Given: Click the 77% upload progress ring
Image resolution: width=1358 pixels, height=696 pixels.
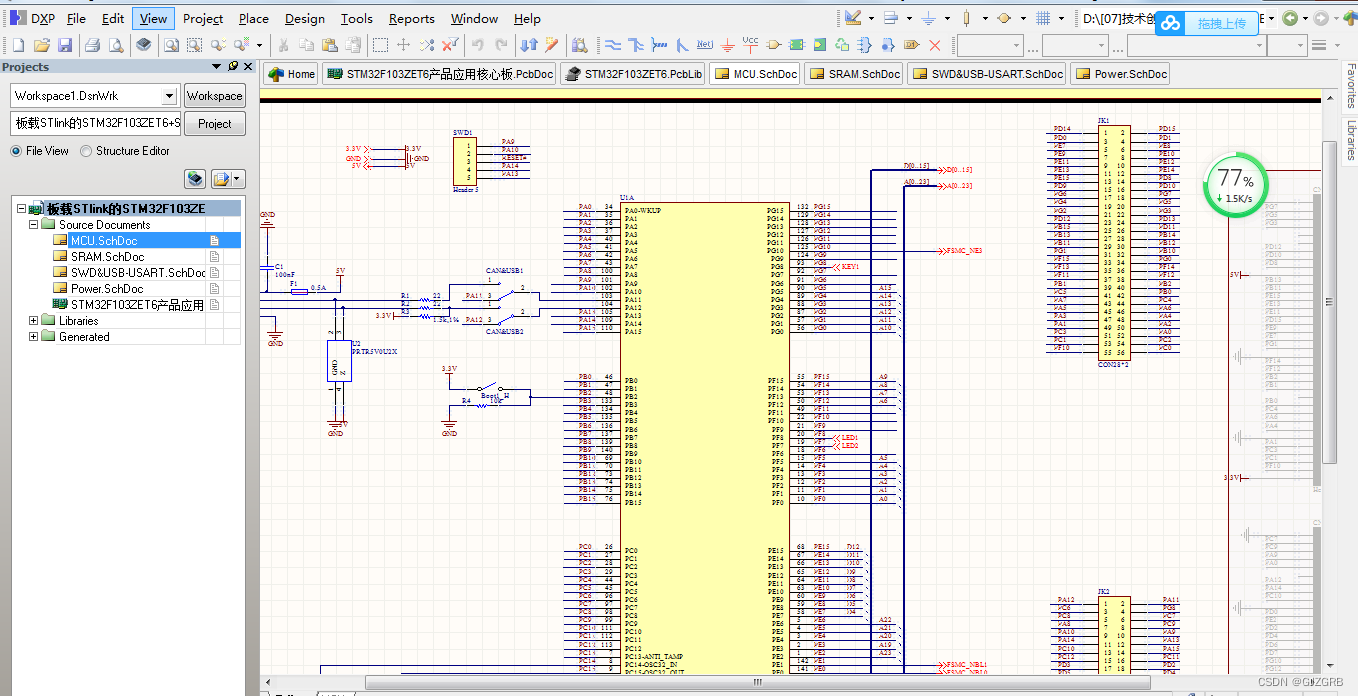Looking at the screenshot, I should tap(1236, 185).
